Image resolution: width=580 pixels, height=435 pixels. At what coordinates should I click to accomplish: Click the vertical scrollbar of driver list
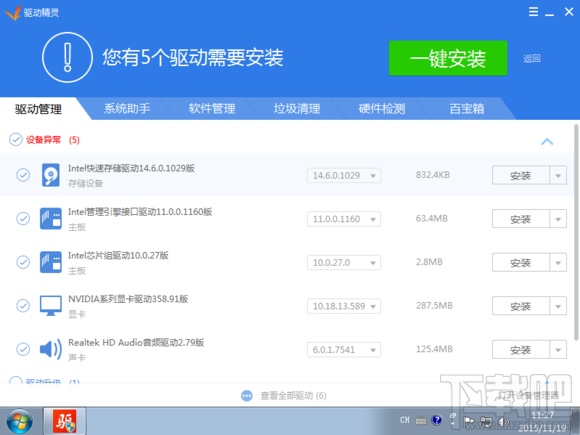coord(576,232)
